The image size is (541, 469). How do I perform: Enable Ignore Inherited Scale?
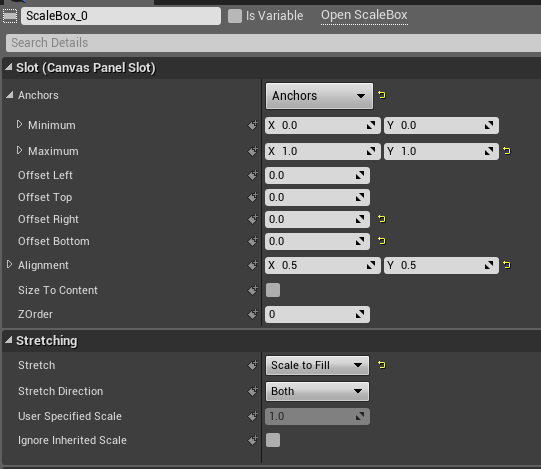click(x=273, y=440)
